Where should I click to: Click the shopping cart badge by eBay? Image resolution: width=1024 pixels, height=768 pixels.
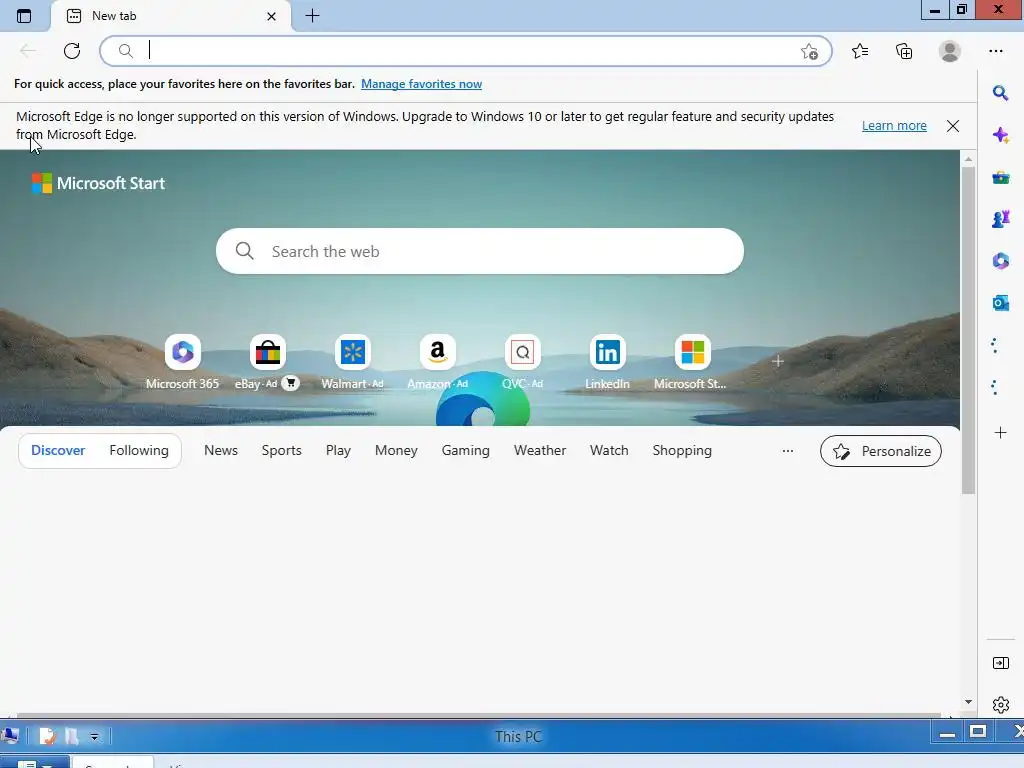[291, 383]
